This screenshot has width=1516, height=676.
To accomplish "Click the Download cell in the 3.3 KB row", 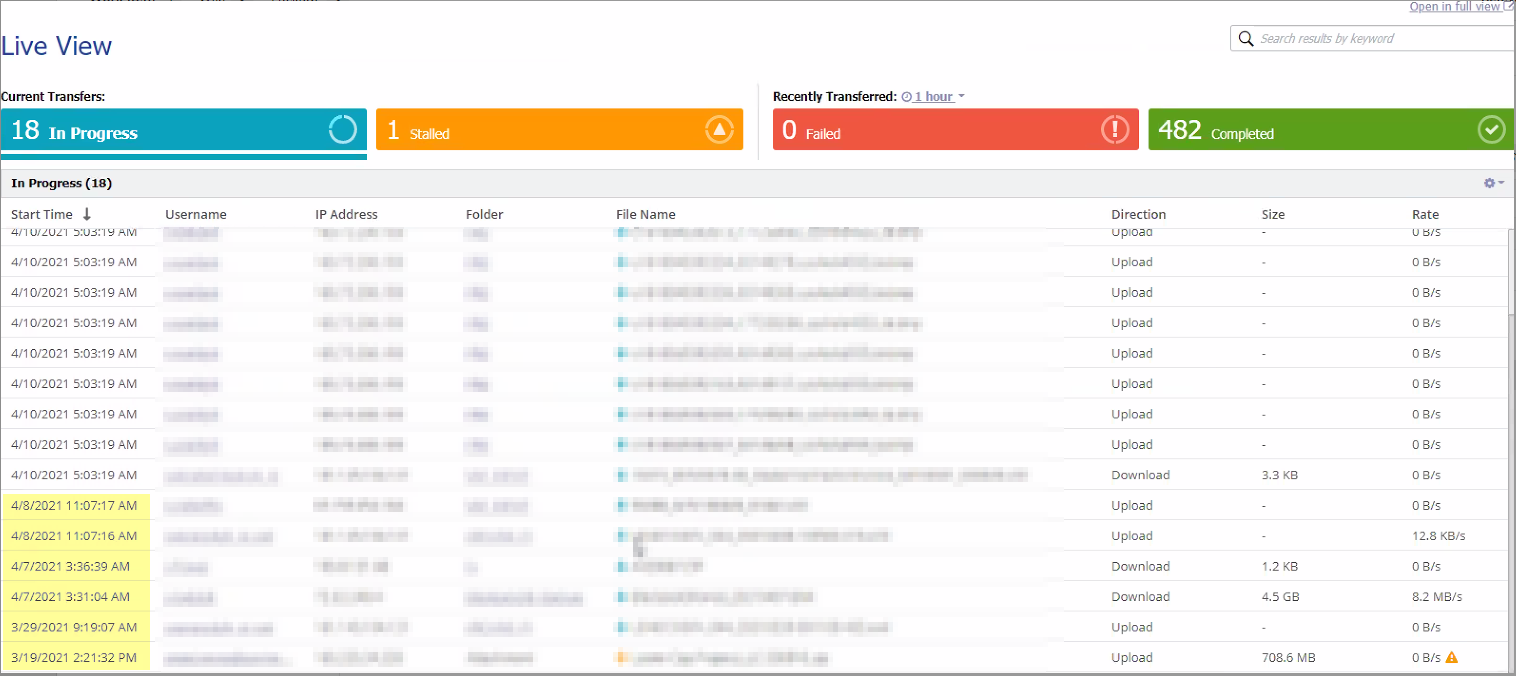I will tap(1140, 475).
